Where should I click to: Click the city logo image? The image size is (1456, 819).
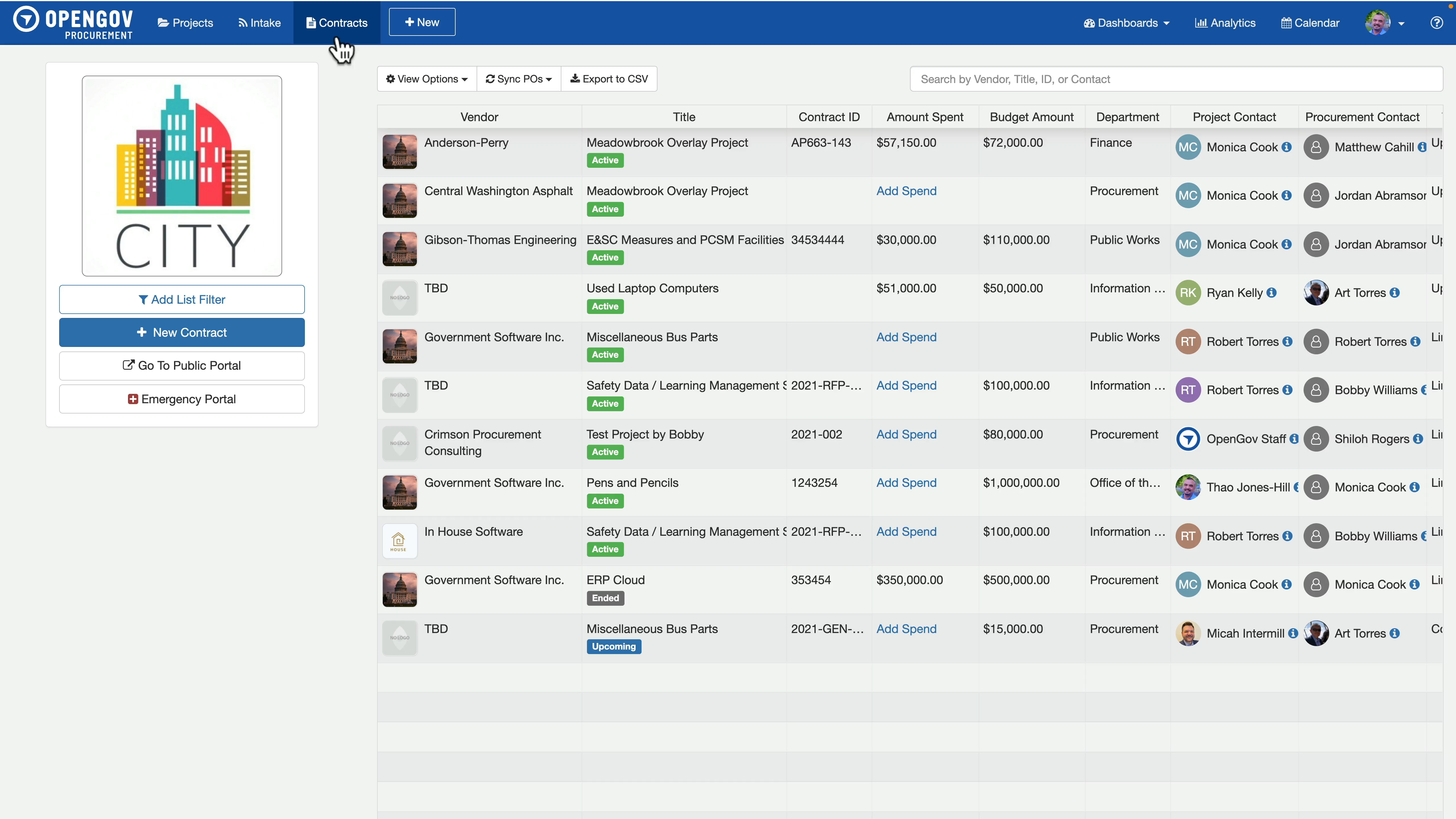point(182,176)
